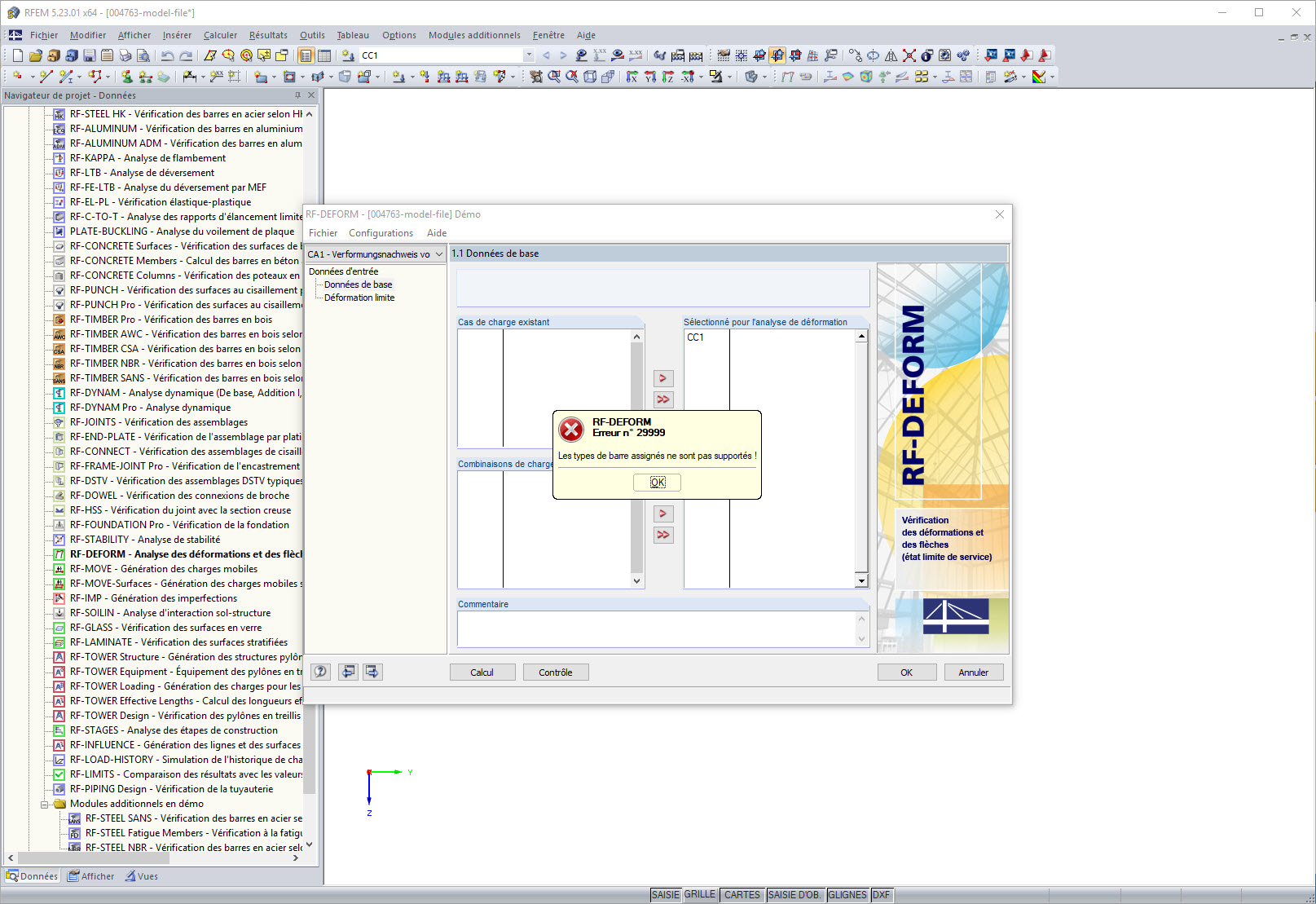This screenshot has height=904, width=1316.
Task: Click OK at the bottom of RF-DEFORM dialog
Action: pyautogui.click(x=907, y=672)
